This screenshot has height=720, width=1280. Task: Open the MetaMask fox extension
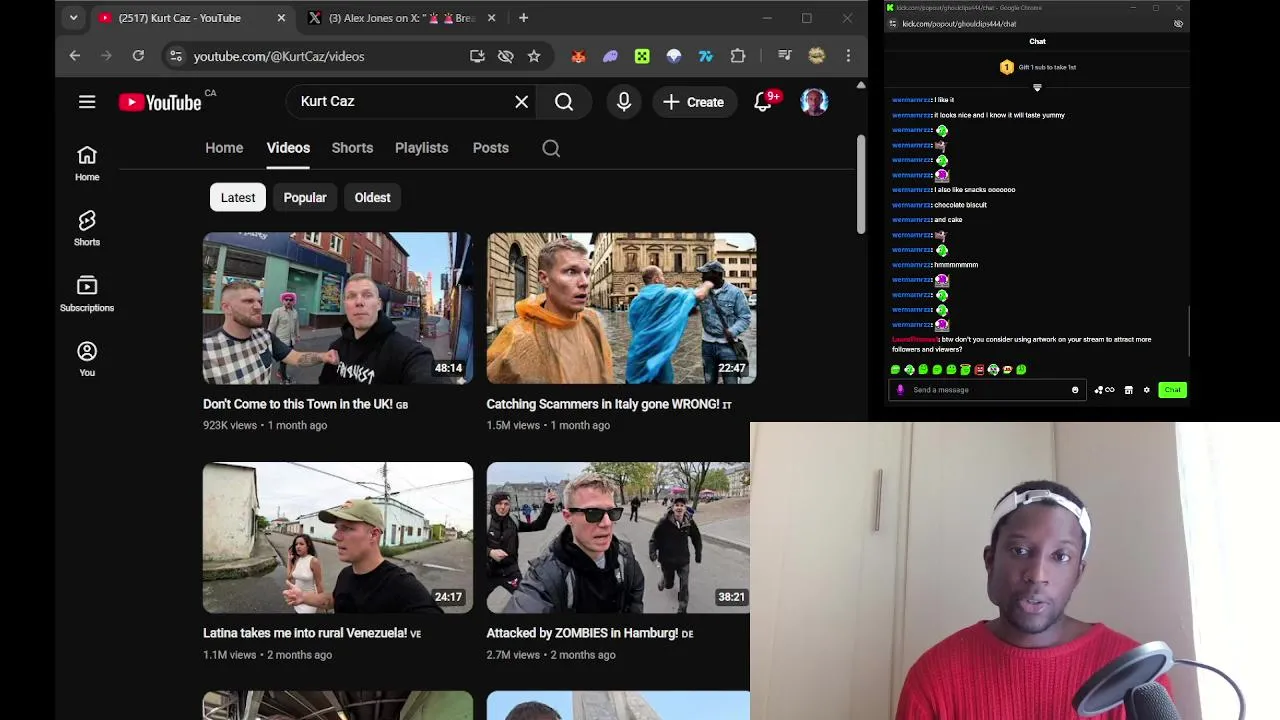578,56
